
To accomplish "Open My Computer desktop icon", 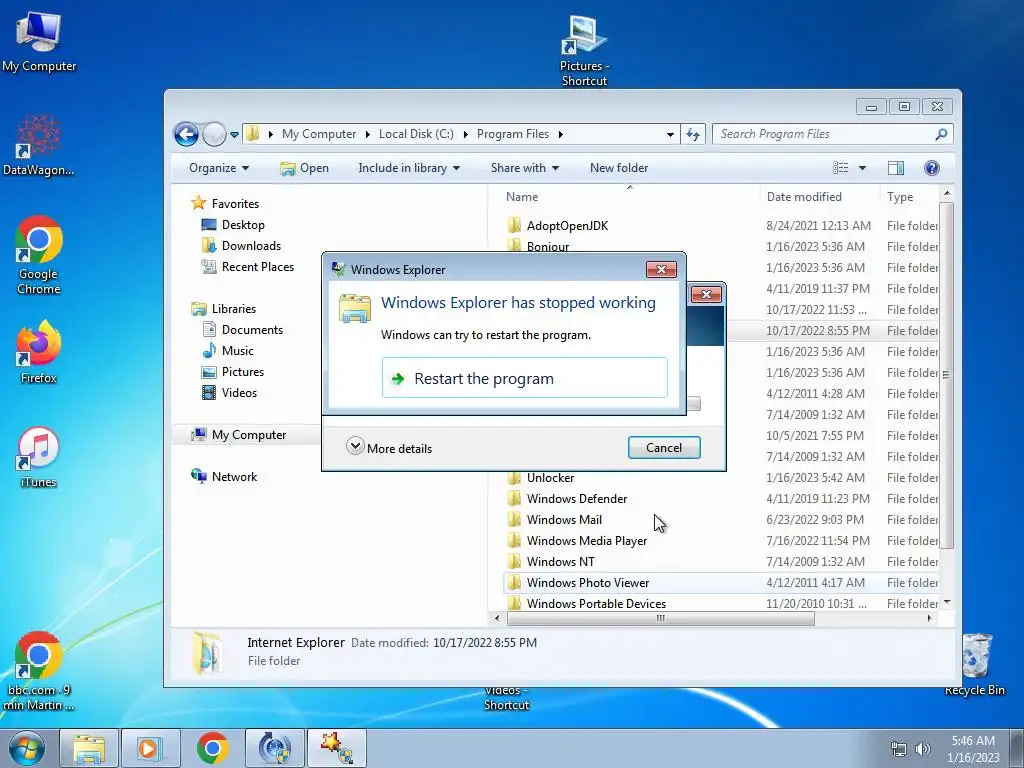I will 39,42.
